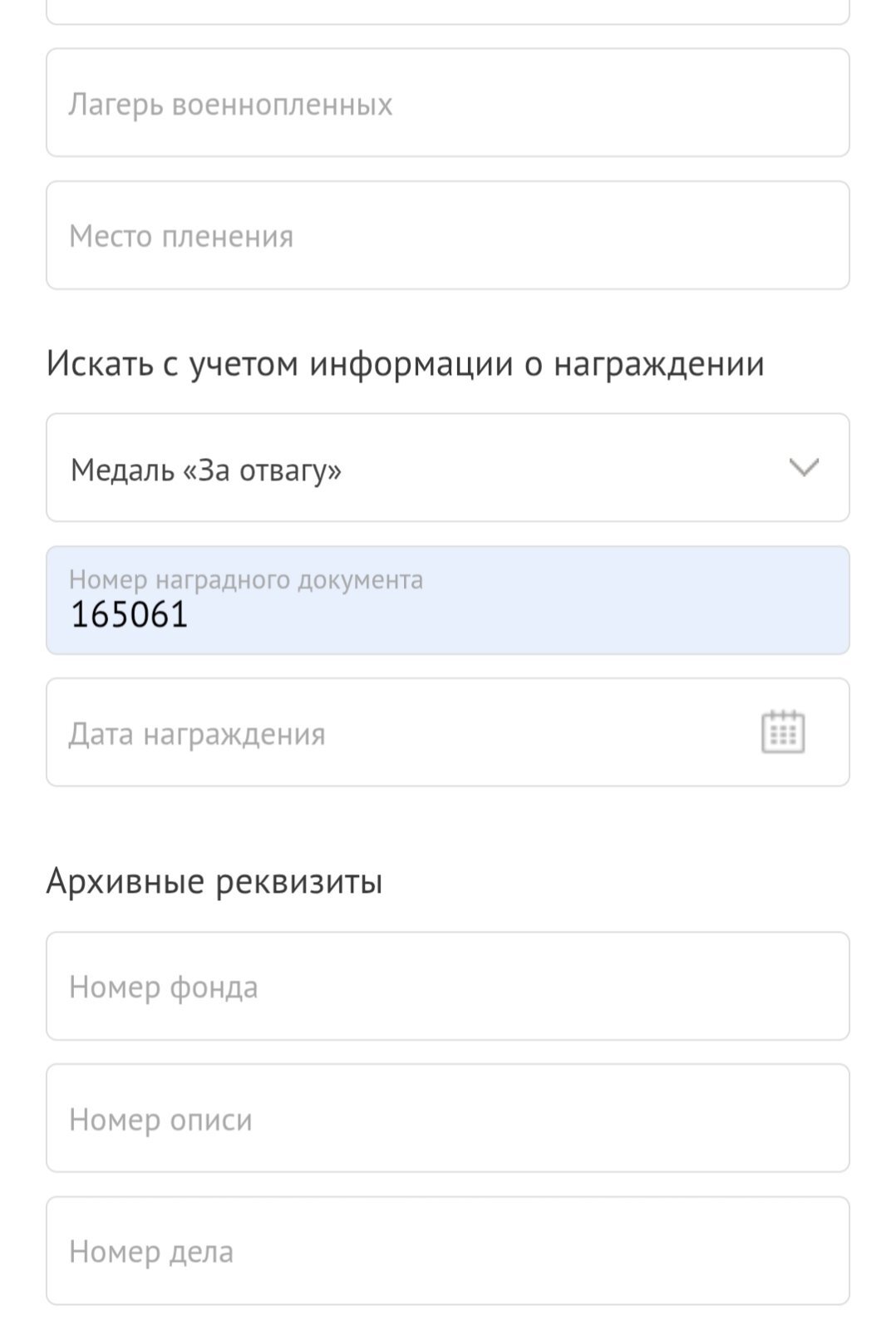Click the partially visible top input field
Image resolution: width=896 pixels, height=1330 pixels.
[447, 10]
